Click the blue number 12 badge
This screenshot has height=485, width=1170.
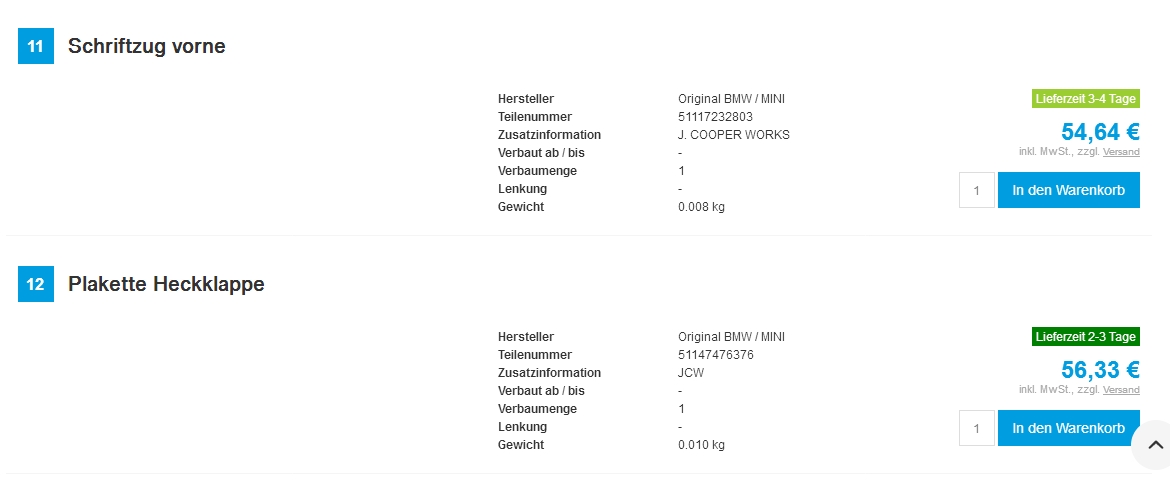click(35, 284)
